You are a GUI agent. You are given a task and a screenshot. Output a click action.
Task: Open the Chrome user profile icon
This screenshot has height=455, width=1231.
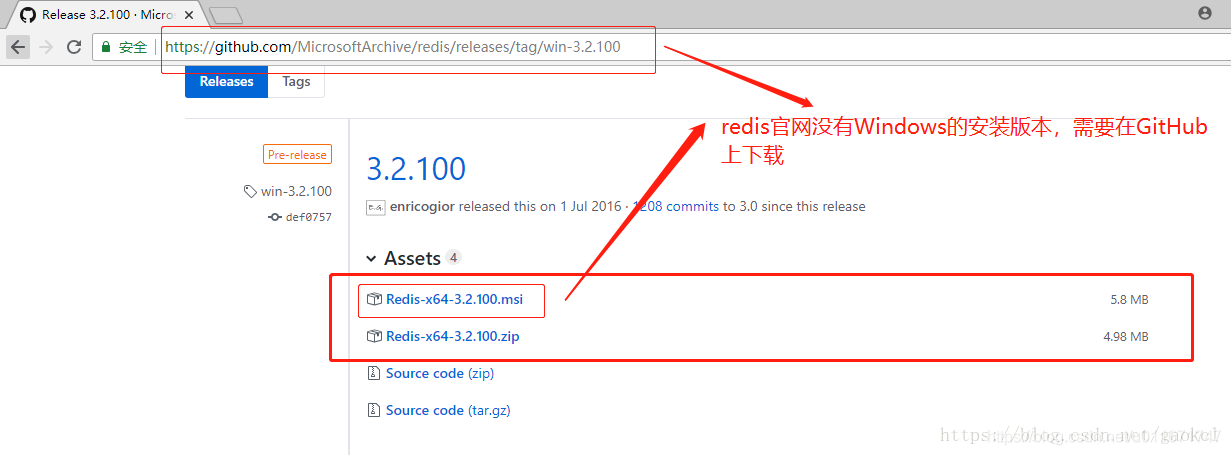(x=1204, y=13)
